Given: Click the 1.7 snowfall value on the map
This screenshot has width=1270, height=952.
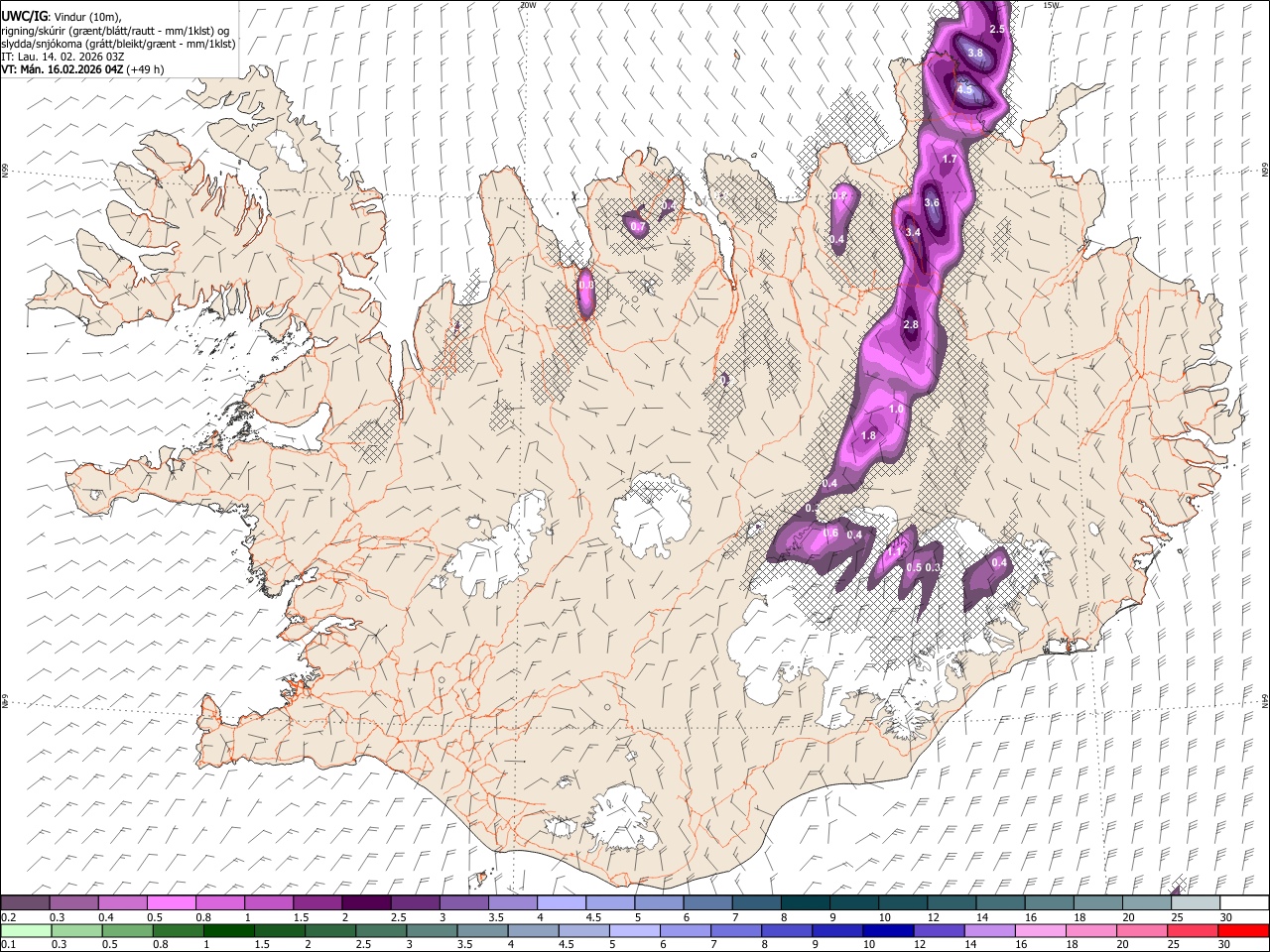Looking at the screenshot, I should (x=949, y=159).
